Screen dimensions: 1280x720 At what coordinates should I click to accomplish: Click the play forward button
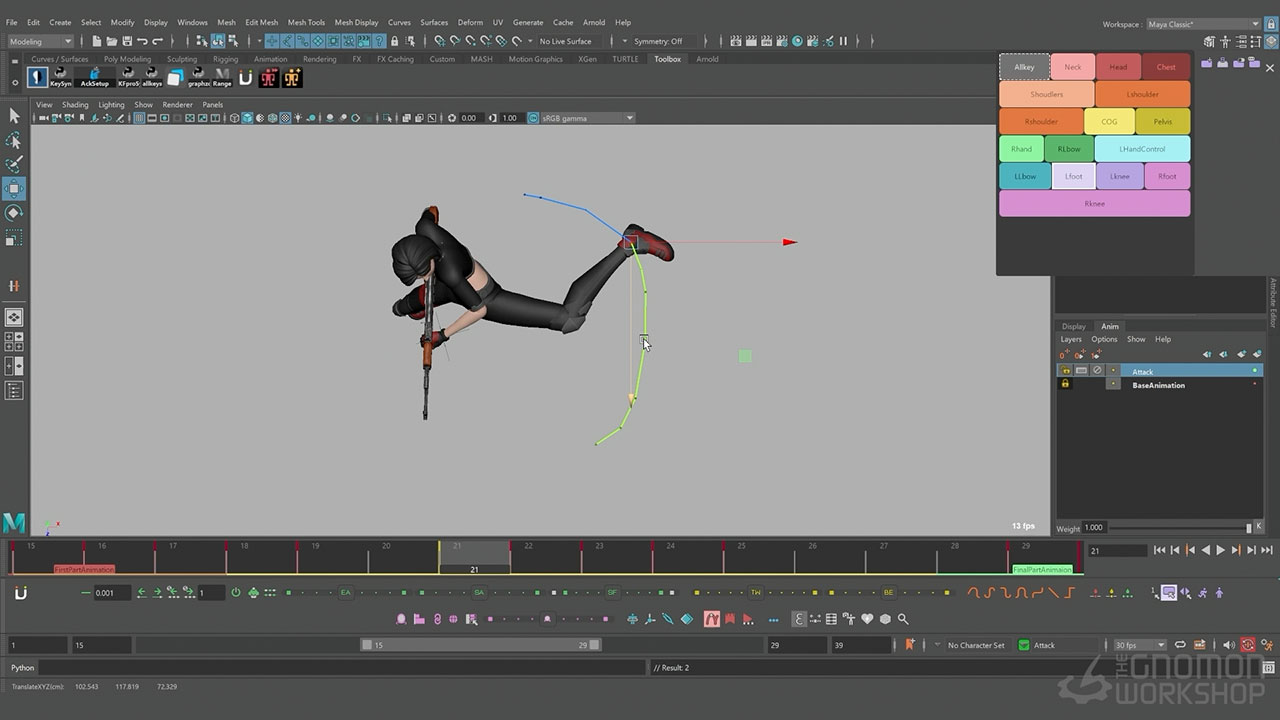1220,550
